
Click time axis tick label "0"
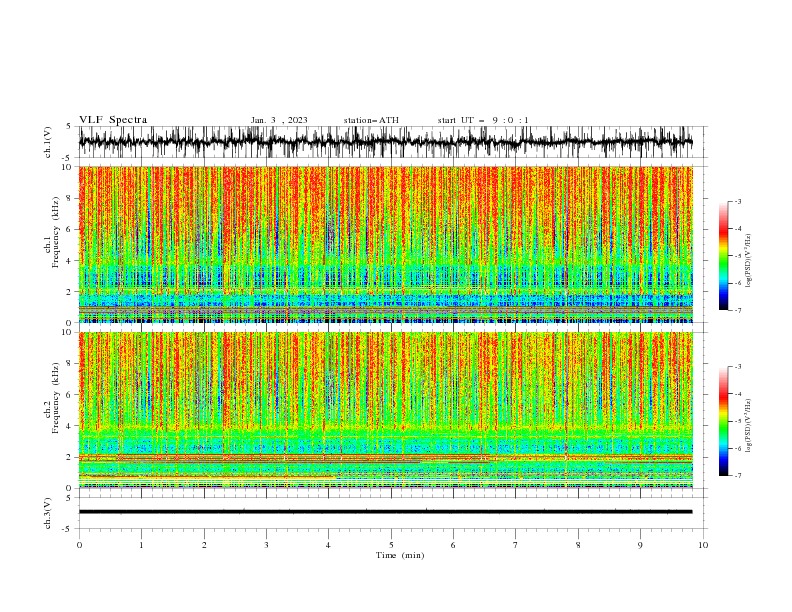coord(79,545)
